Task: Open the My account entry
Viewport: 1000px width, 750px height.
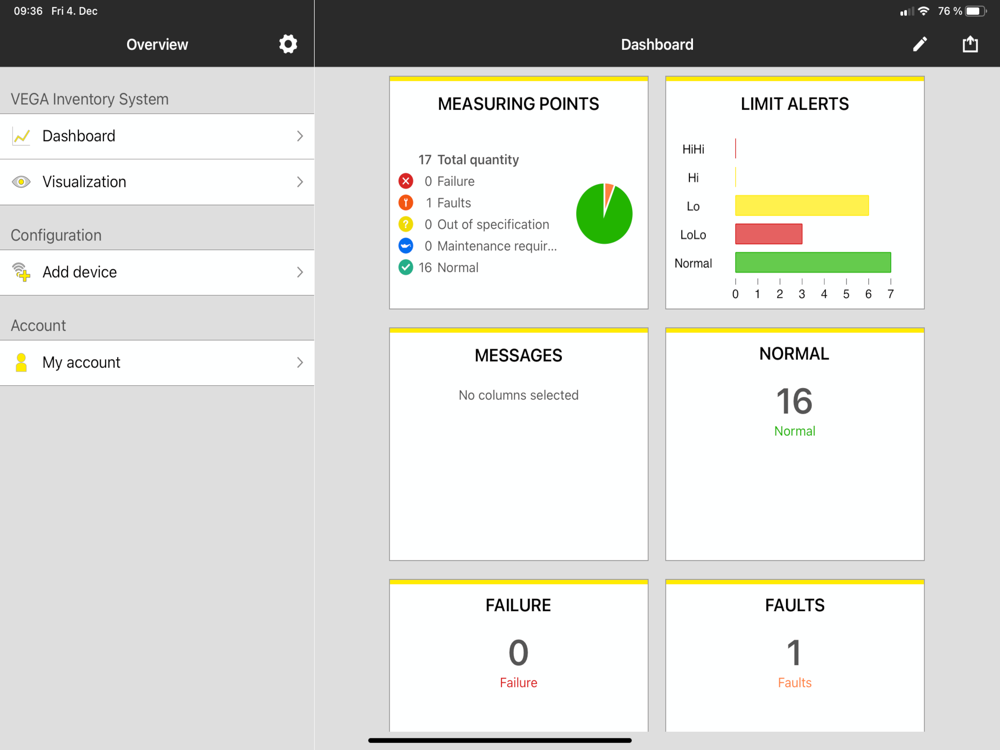Action: coord(157,363)
